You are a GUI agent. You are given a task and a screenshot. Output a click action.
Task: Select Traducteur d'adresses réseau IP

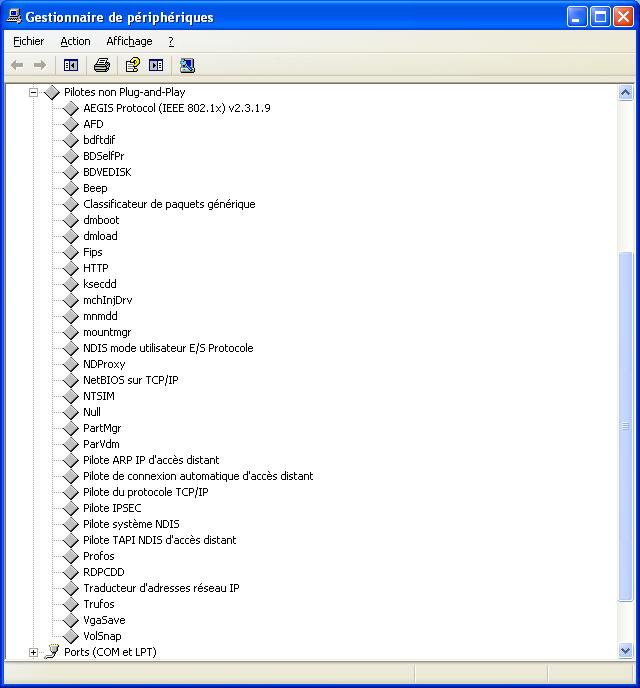[161, 588]
